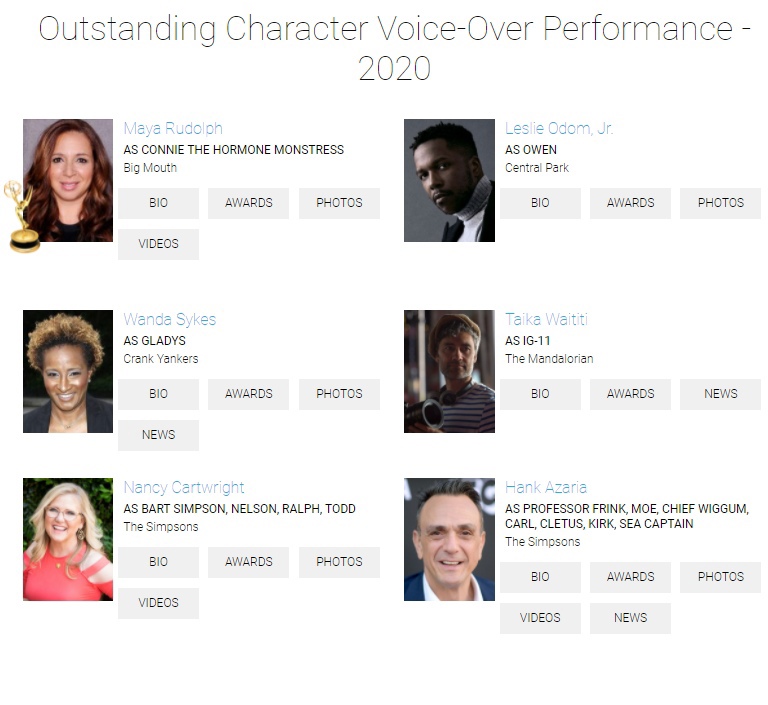Click Taika Waititi's photo thumbnail

pyautogui.click(x=449, y=371)
